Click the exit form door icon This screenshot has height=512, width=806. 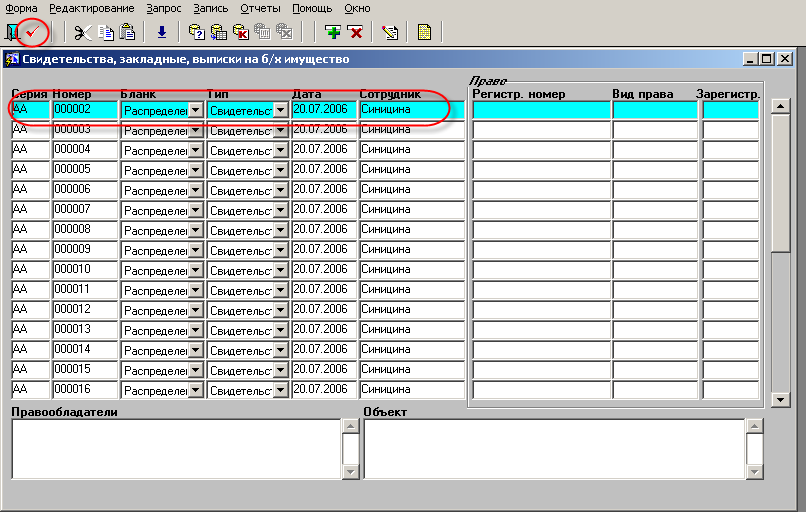[12, 32]
